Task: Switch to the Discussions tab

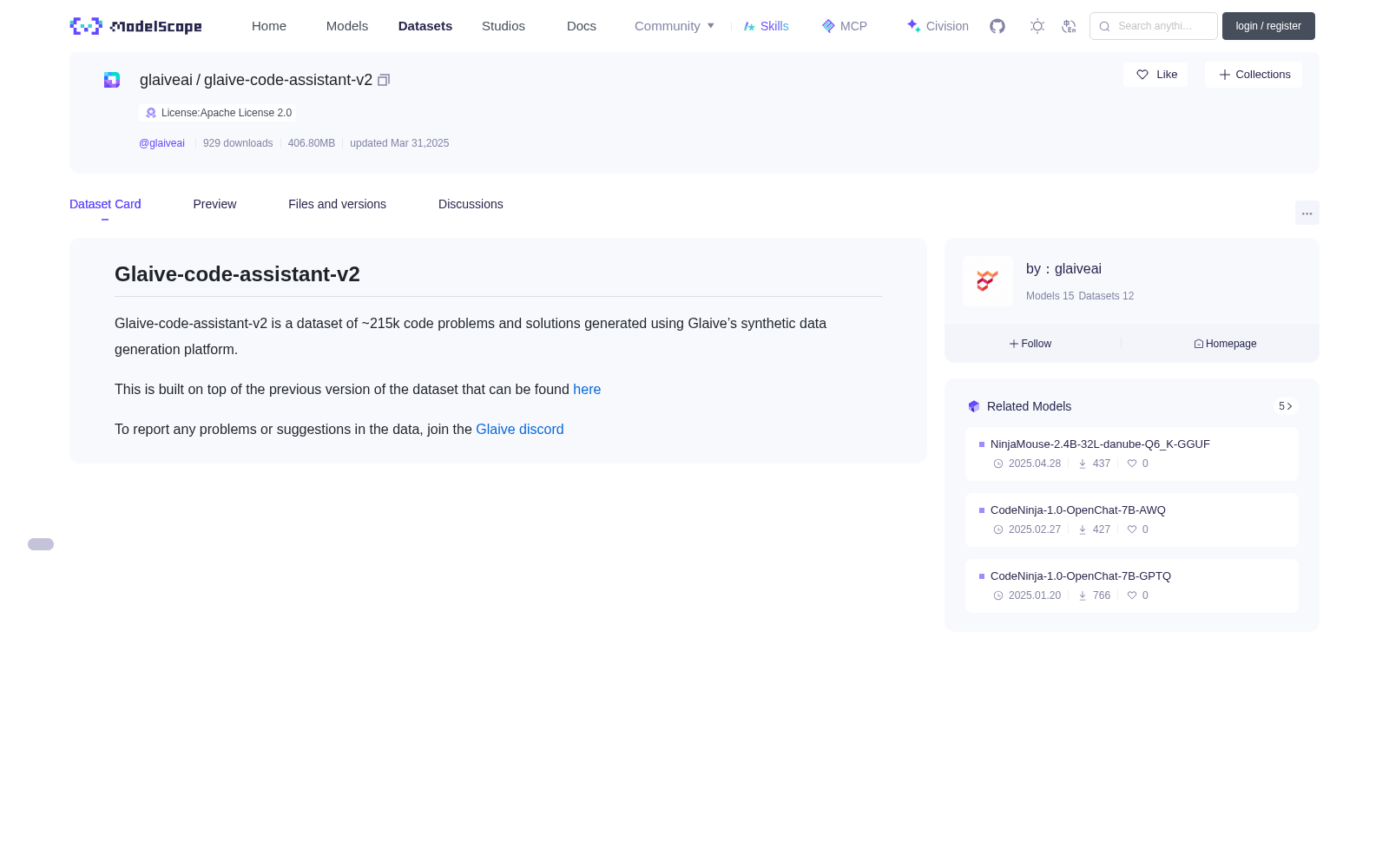Action: (471, 204)
